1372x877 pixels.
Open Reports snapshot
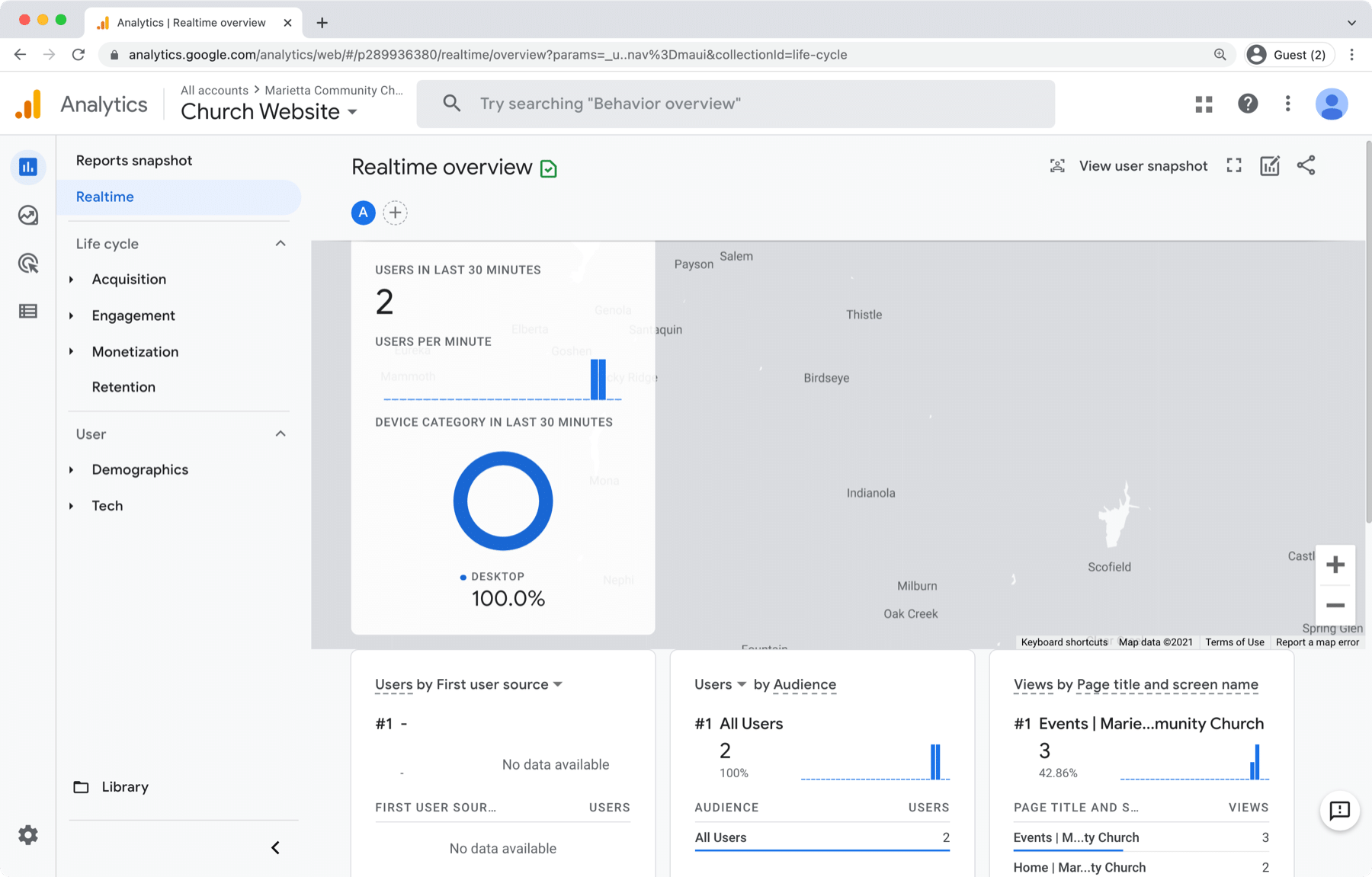coord(134,161)
